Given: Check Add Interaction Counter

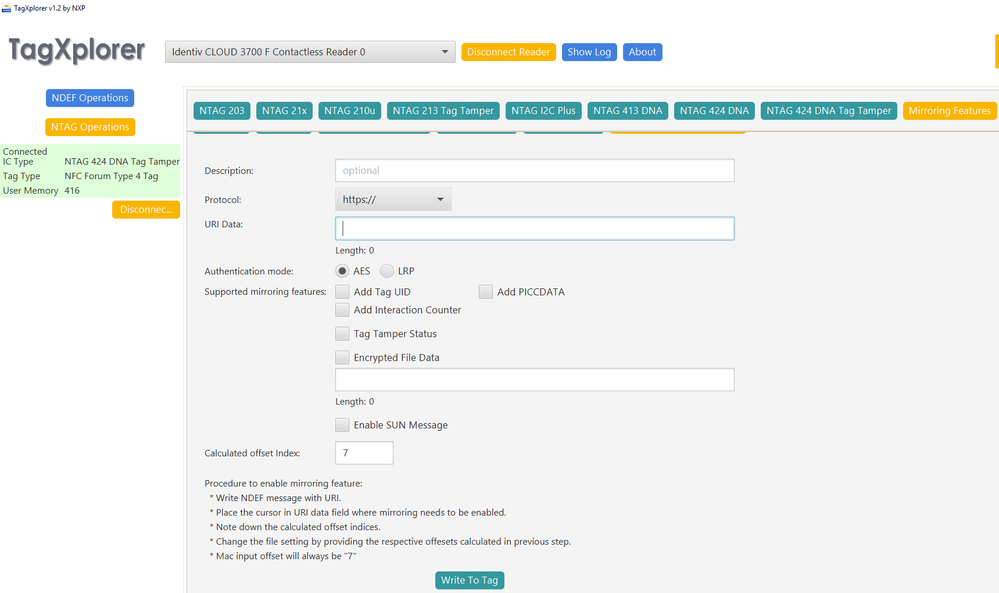Looking at the screenshot, I should coord(342,310).
